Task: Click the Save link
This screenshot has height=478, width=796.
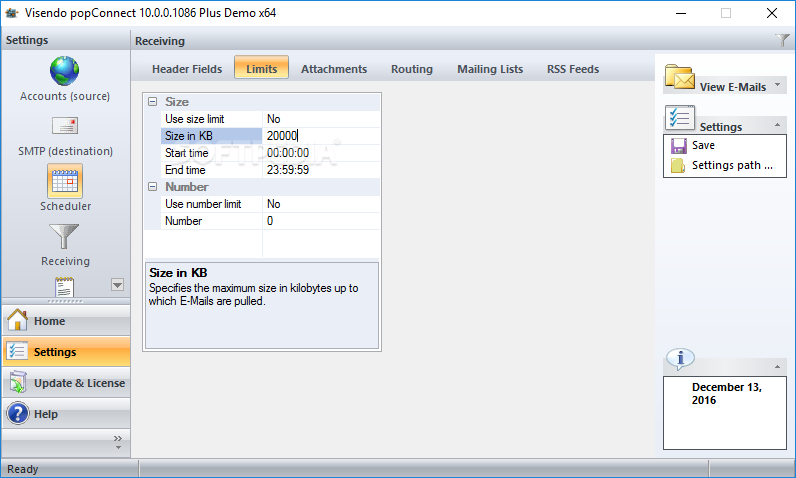Action: (x=703, y=145)
